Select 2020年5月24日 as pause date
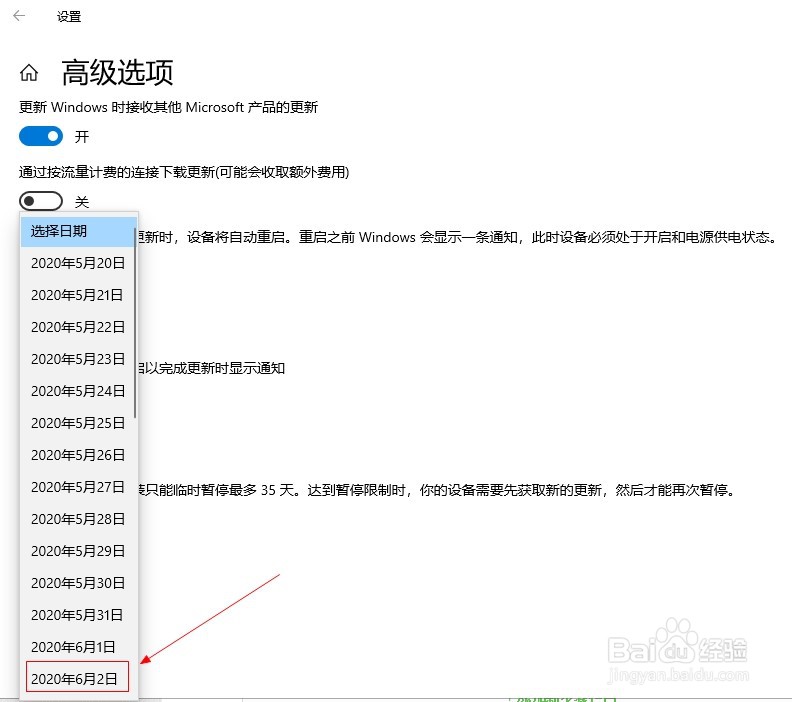This screenshot has width=792, height=702. [78, 391]
